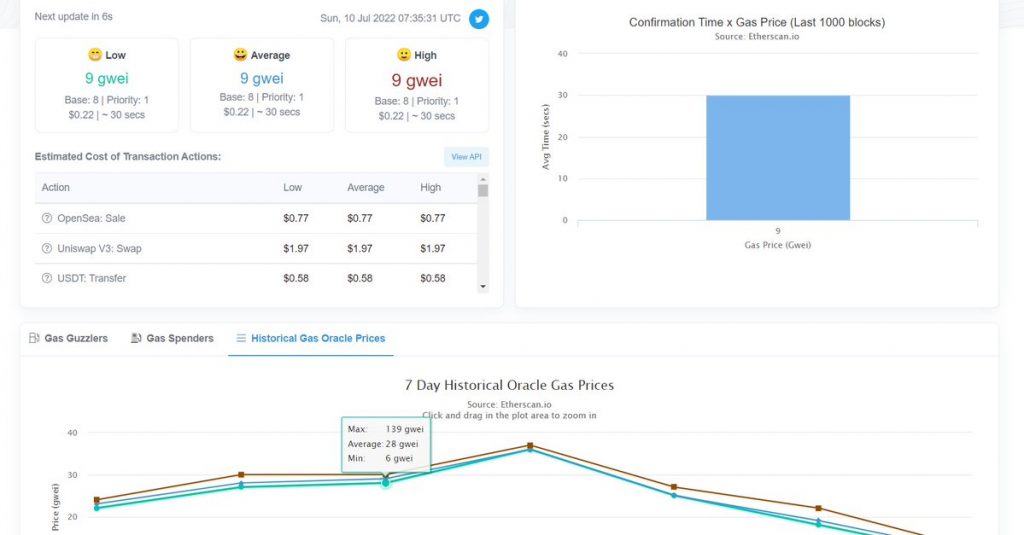
Task: Click USDT Transfer high cost $0.58
Action: (432, 278)
